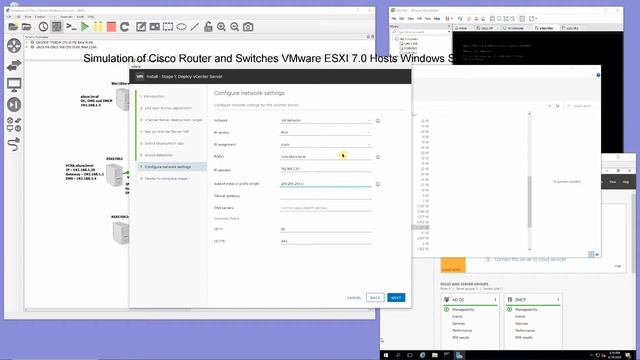Go to Introduction step in installer sidebar
Screen dimensions: 640x360
pyautogui.click(x=153, y=96)
